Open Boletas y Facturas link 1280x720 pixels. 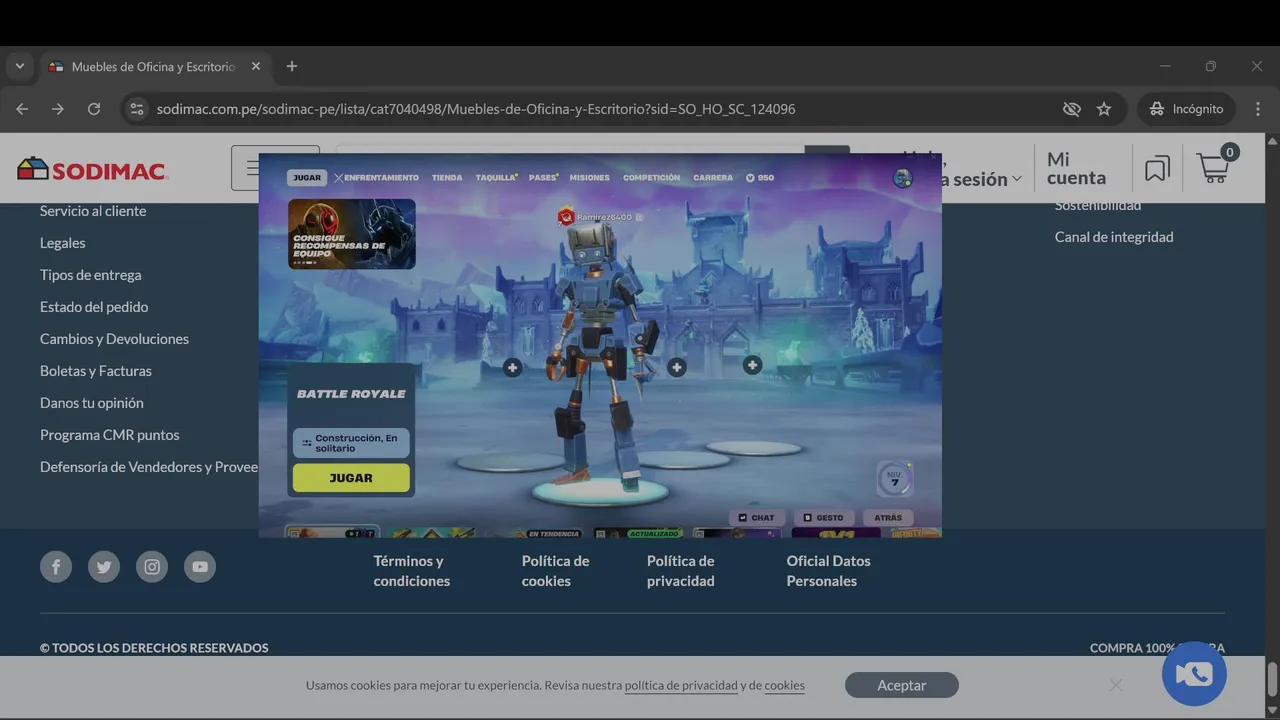(x=96, y=371)
